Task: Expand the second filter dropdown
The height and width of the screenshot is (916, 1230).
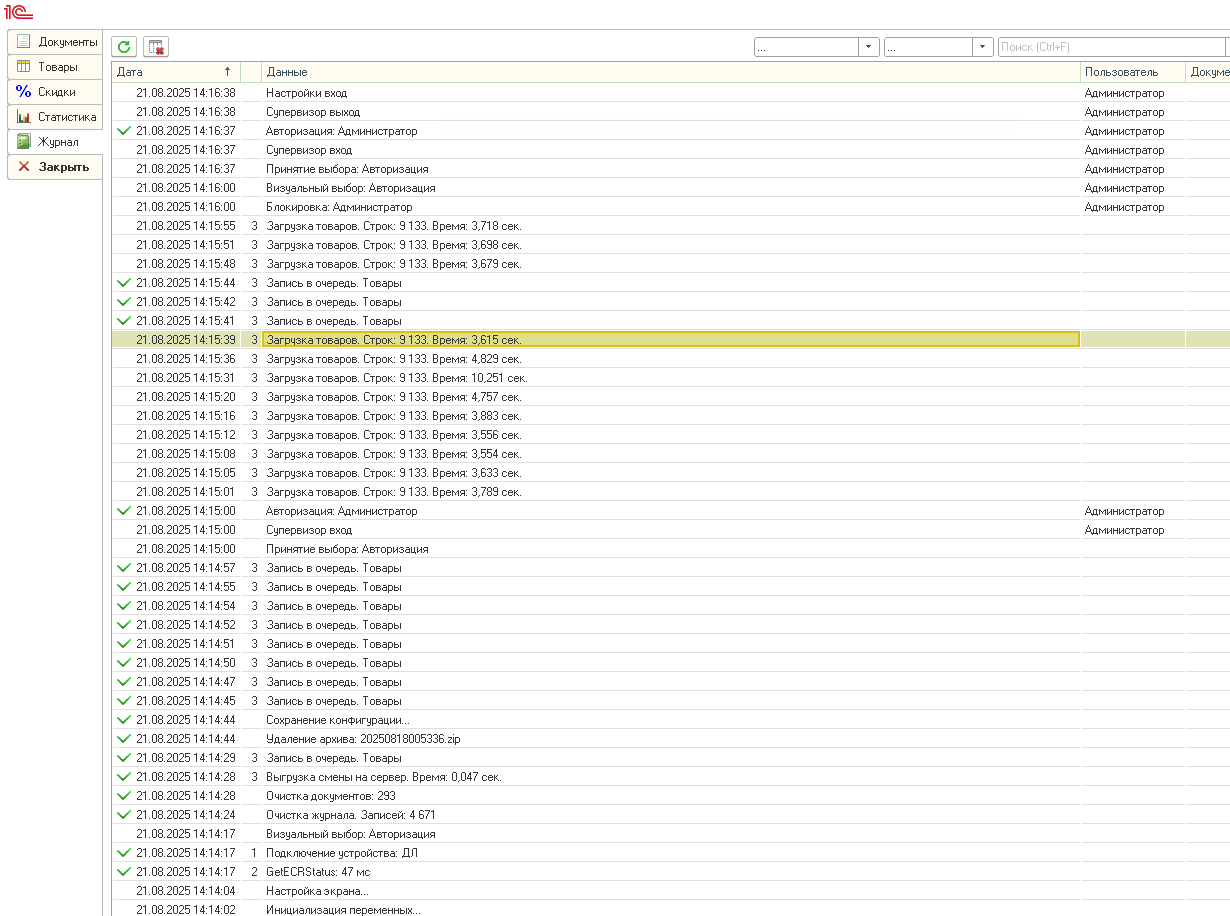Action: [983, 47]
